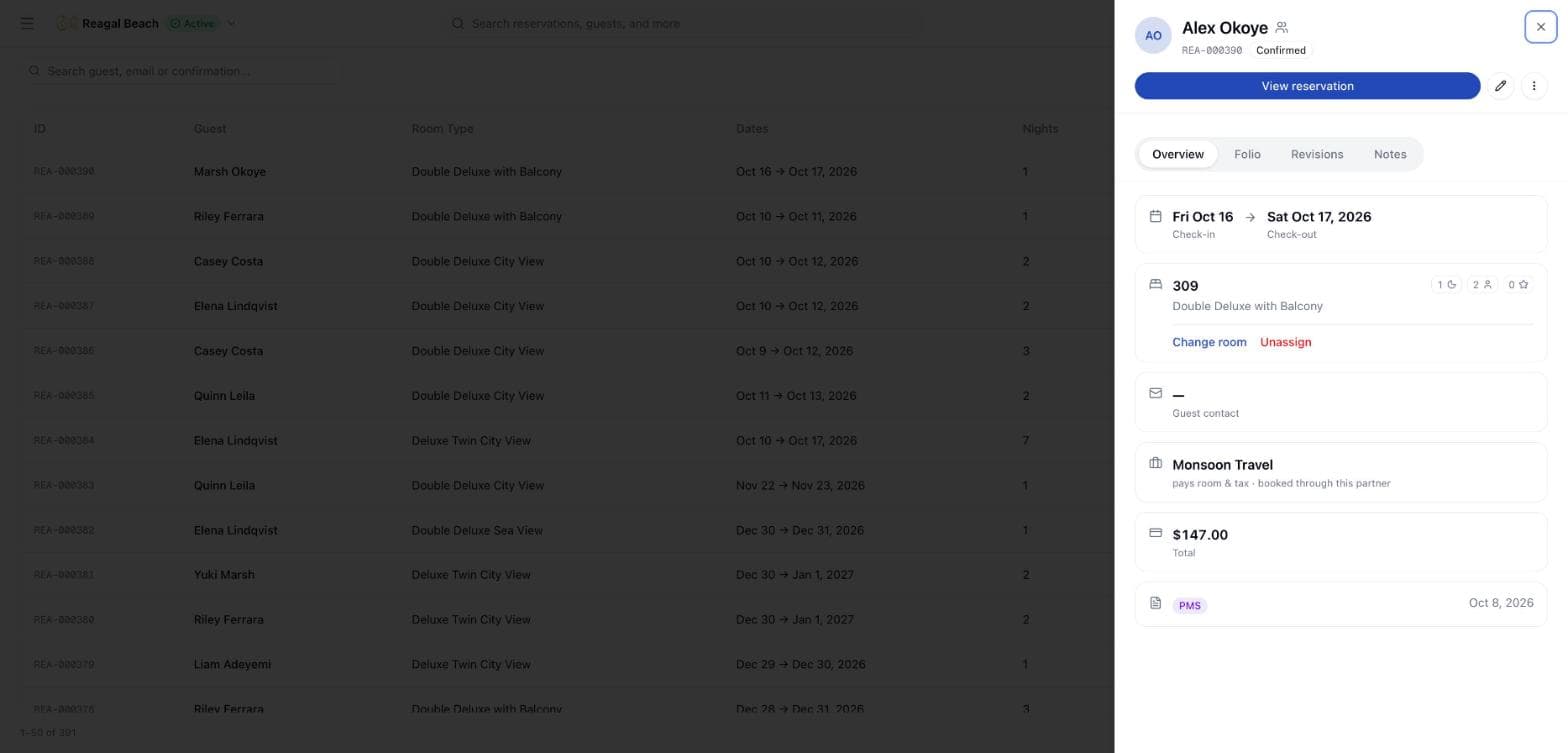
Task: Click the $147.00 total amount
Action: (x=1200, y=535)
